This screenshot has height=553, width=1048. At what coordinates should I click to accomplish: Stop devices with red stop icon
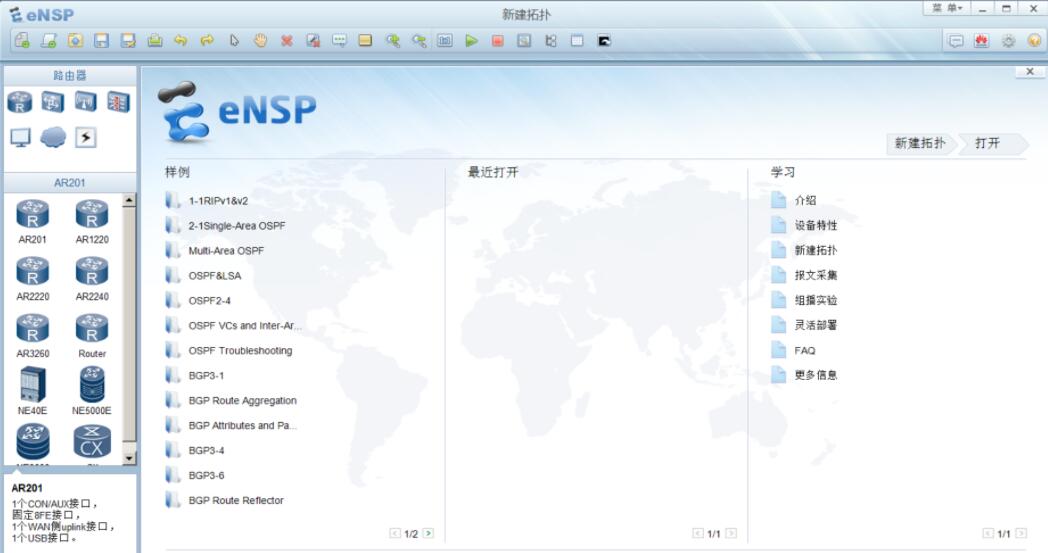click(x=498, y=41)
